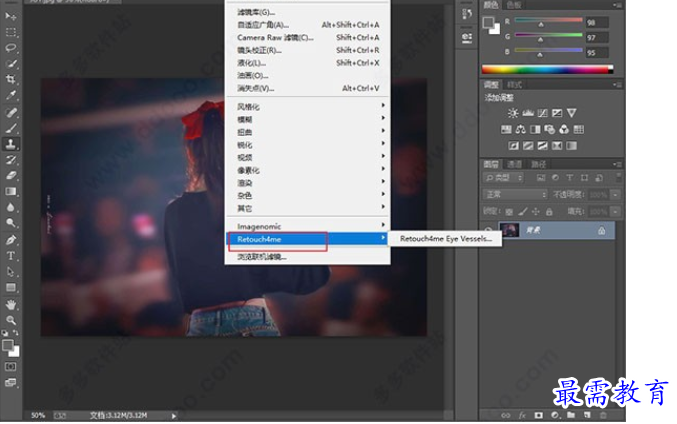
Task: Add a layer style with fx icon
Action: tap(522, 415)
